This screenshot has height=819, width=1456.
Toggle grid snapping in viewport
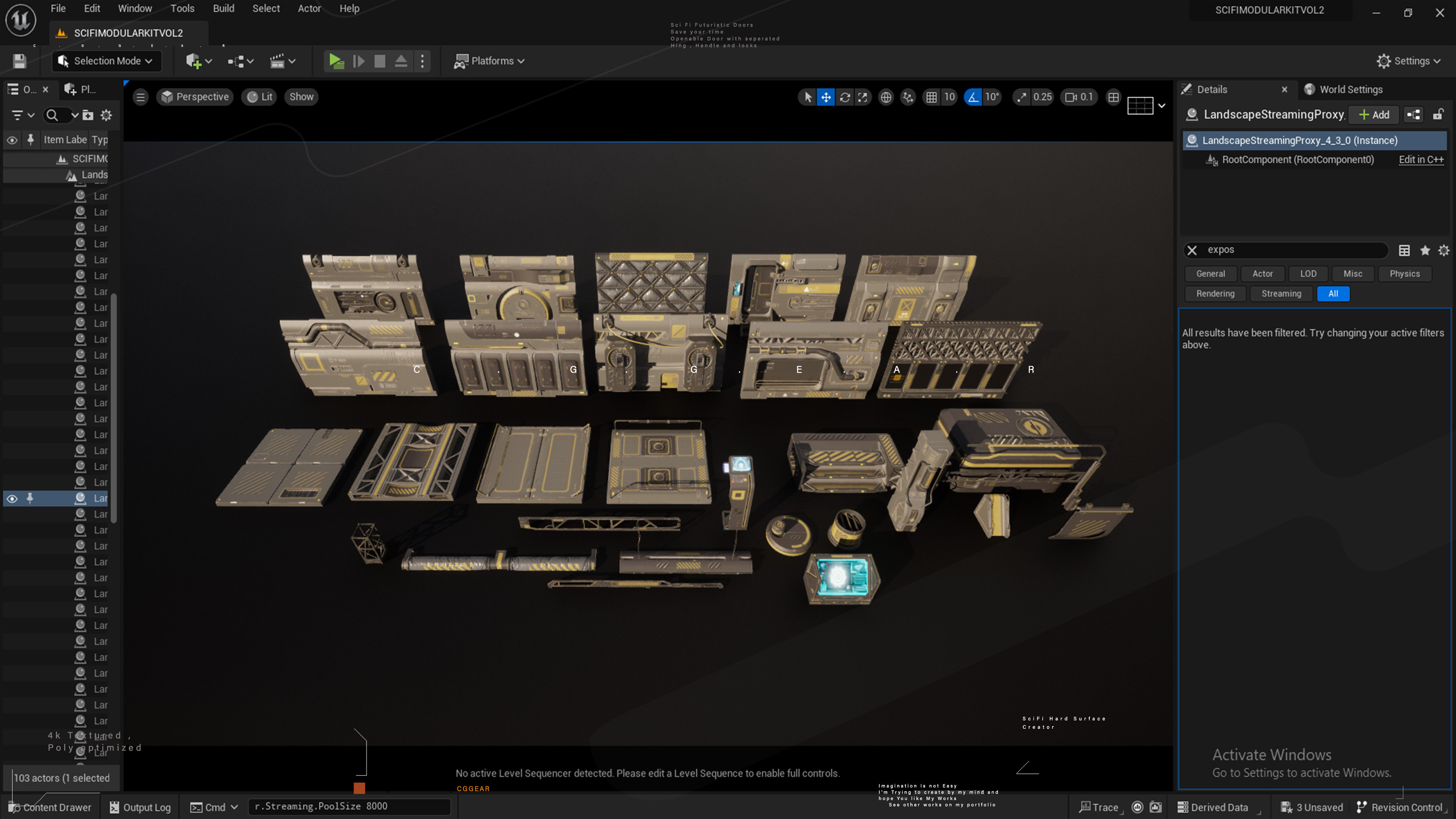(932, 97)
